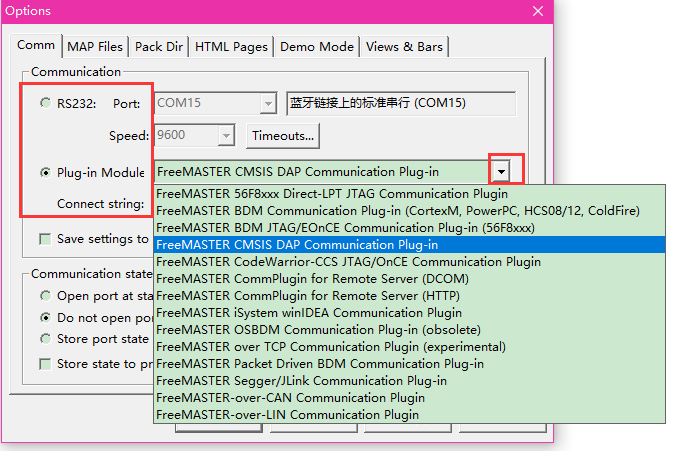This screenshot has width=682, height=451.
Task: Open the 9600 speed dropdown
Action: point(226,136)
